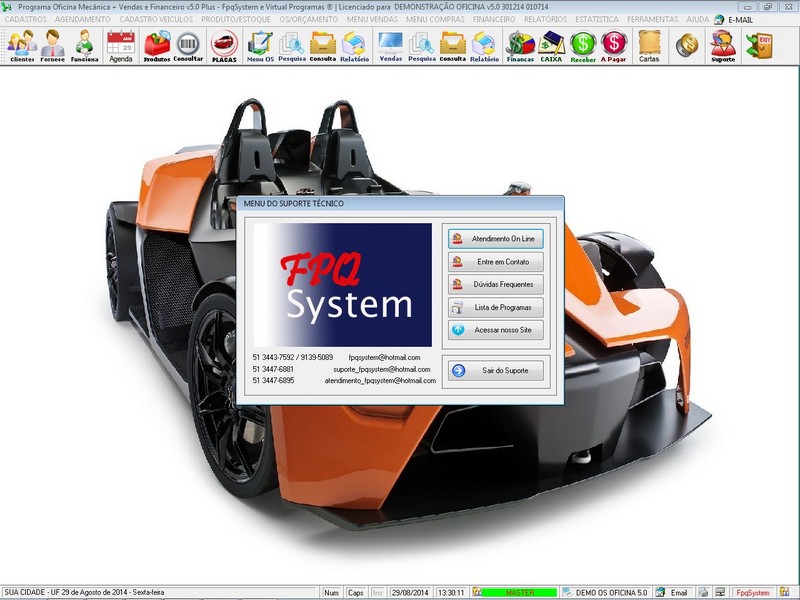
Task: Click Pesquisa icon right of Vendas
Action: click(x=421, y=46)
